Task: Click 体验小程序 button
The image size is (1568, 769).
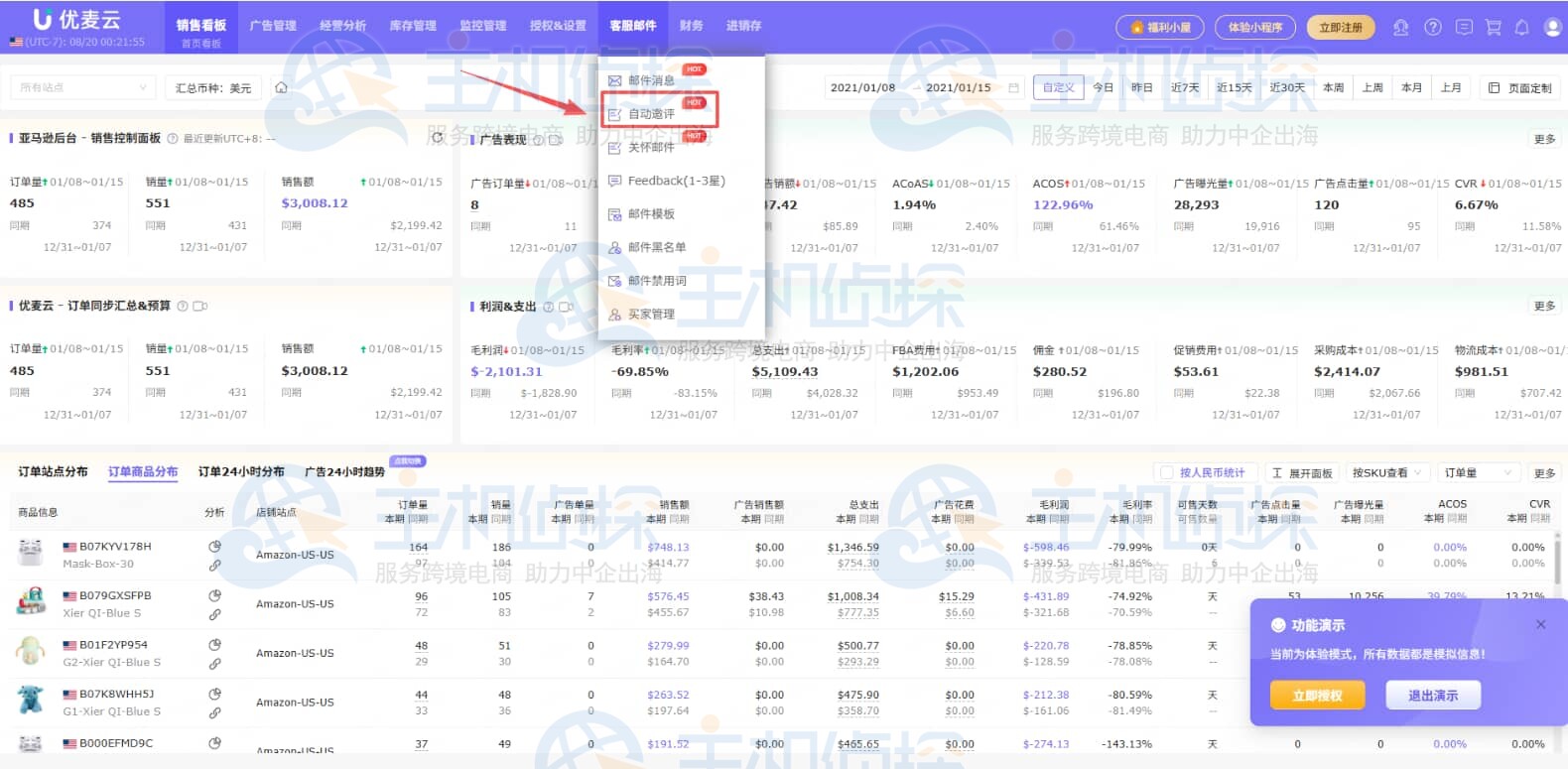Action: click(1254, 28)
